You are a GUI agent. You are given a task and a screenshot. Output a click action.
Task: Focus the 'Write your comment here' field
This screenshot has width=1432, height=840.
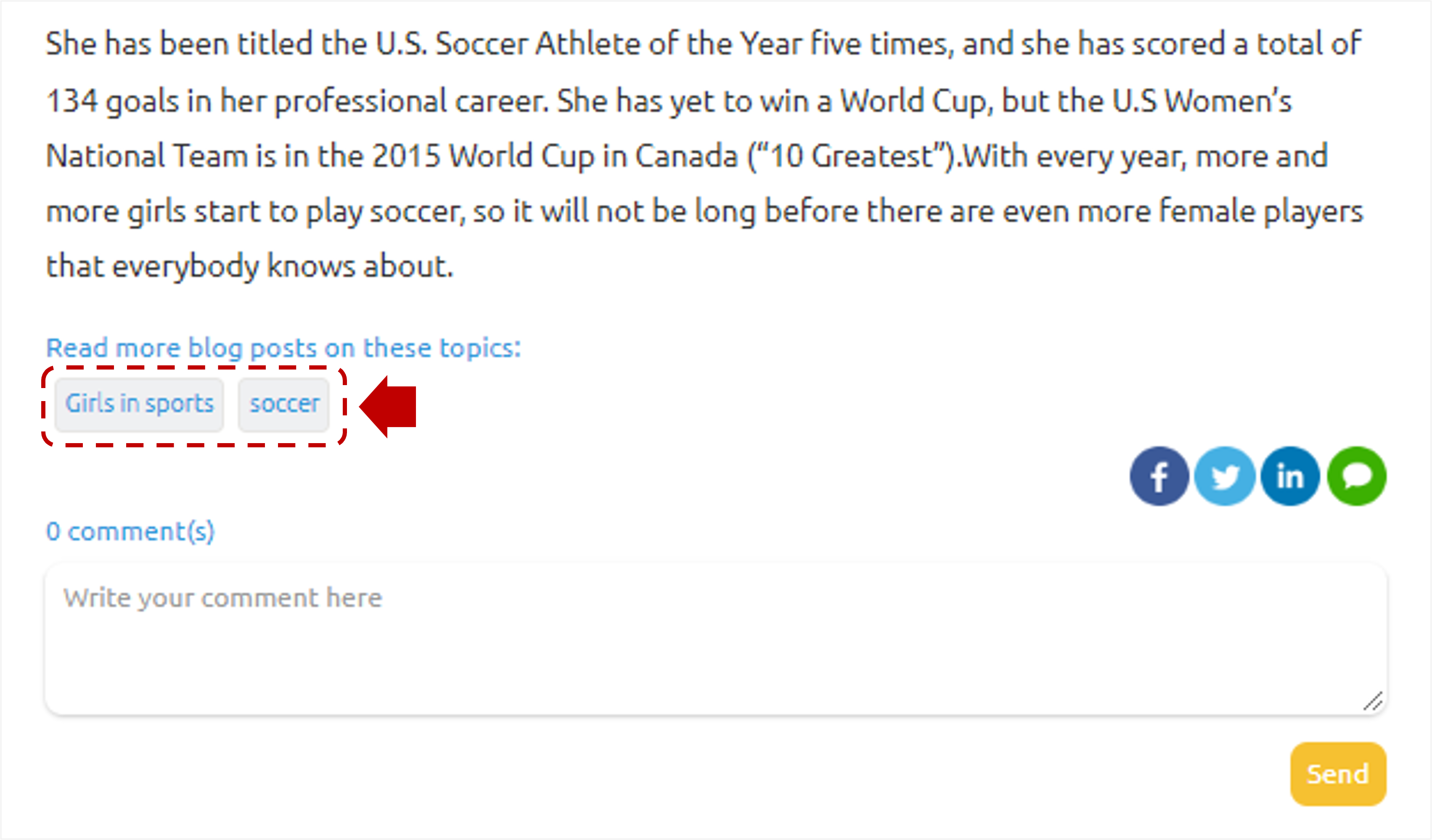point(716,639)
